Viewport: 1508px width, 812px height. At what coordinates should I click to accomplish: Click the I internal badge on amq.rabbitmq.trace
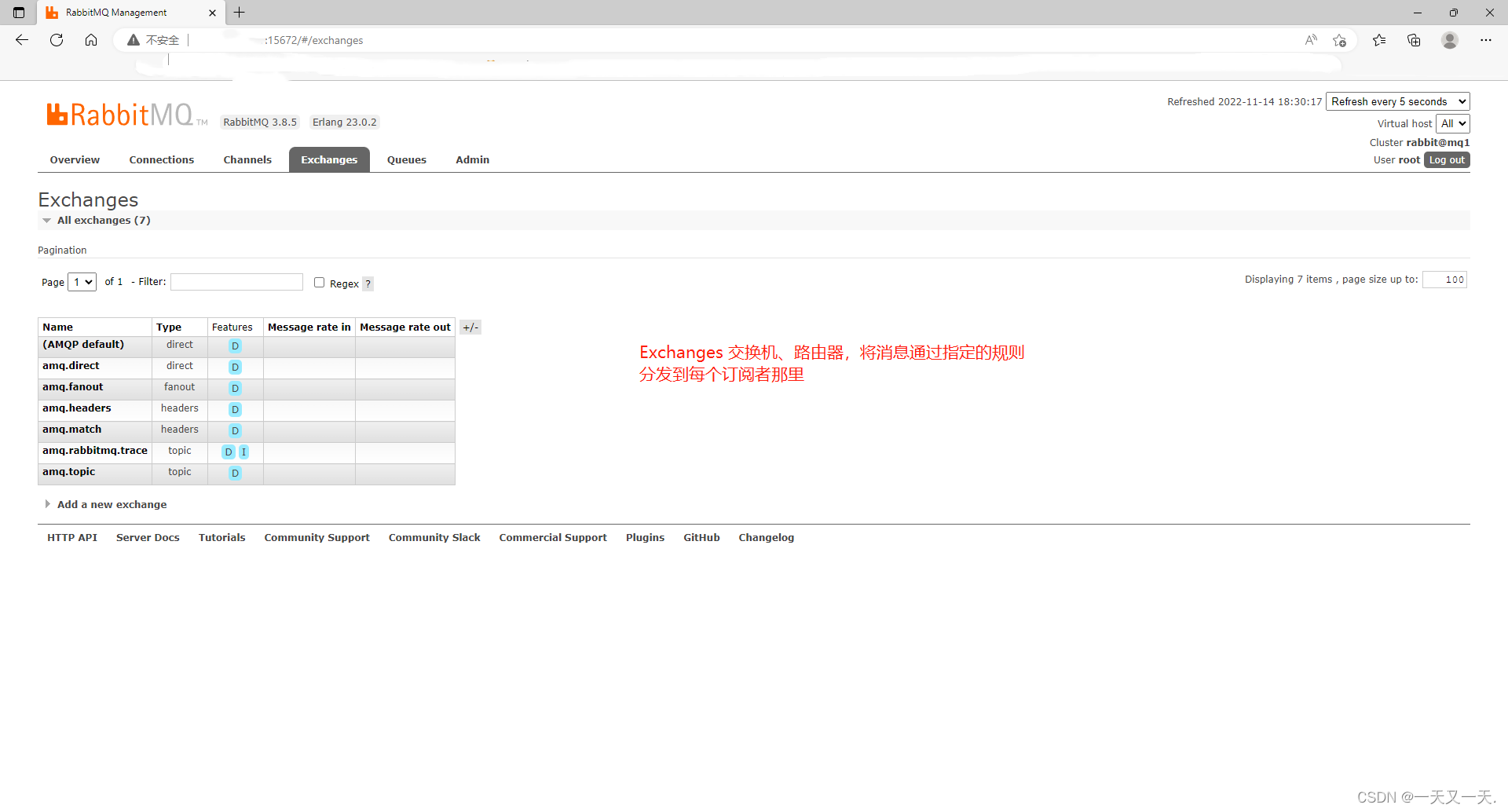click(243, 452)
